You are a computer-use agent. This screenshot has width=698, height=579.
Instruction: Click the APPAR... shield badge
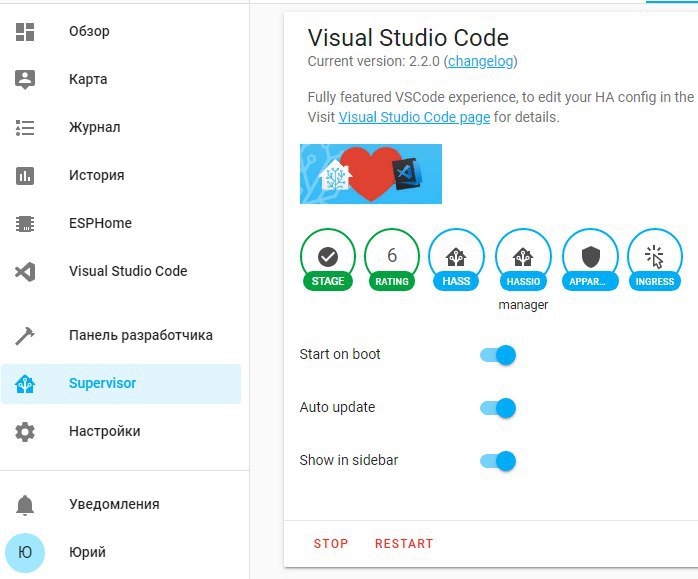click(590, 260)
